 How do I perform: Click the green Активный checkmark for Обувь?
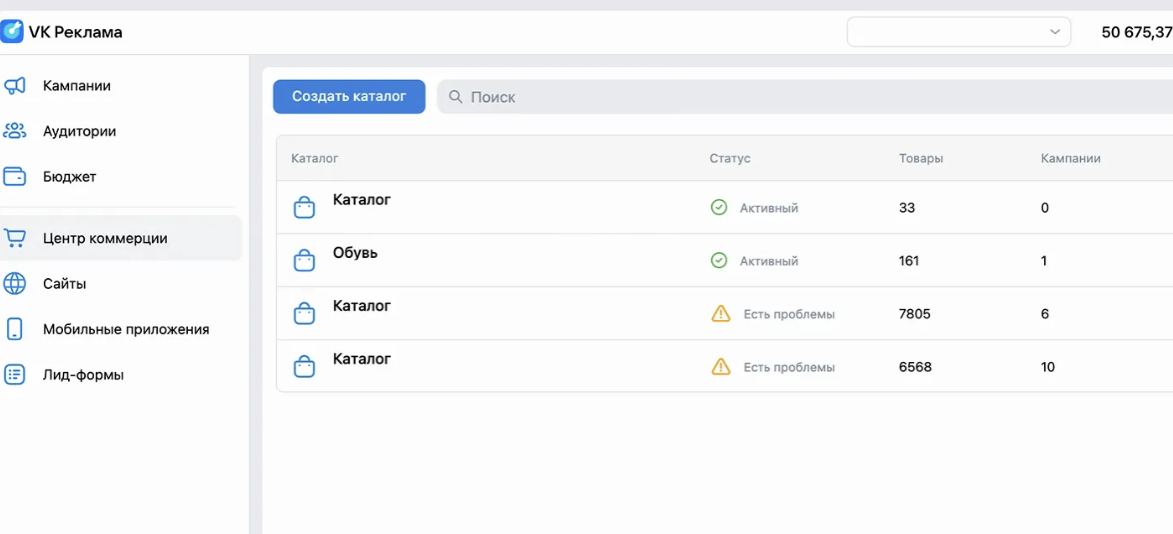(719, 260)
